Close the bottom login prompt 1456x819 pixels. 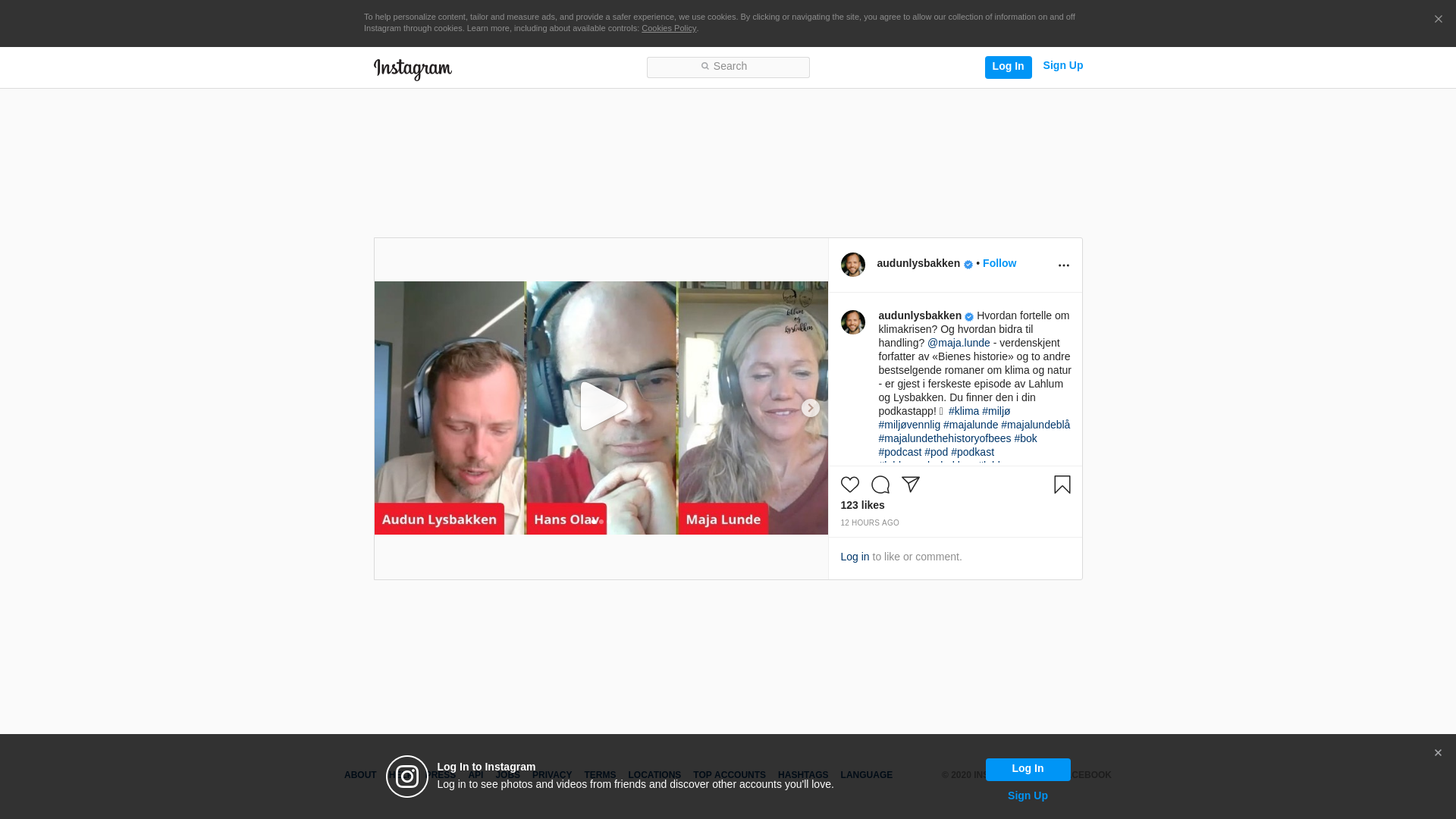click(1437, 753)
